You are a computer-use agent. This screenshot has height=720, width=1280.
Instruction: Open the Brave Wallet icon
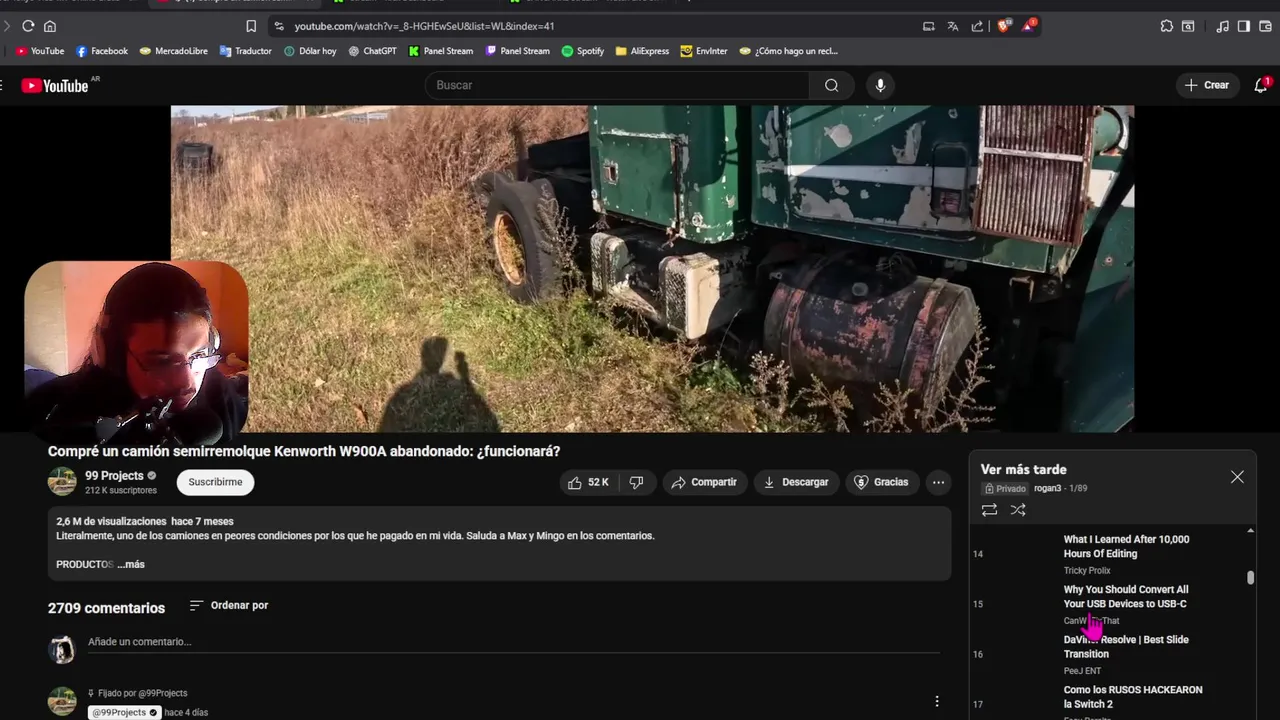click(1264, 26)
